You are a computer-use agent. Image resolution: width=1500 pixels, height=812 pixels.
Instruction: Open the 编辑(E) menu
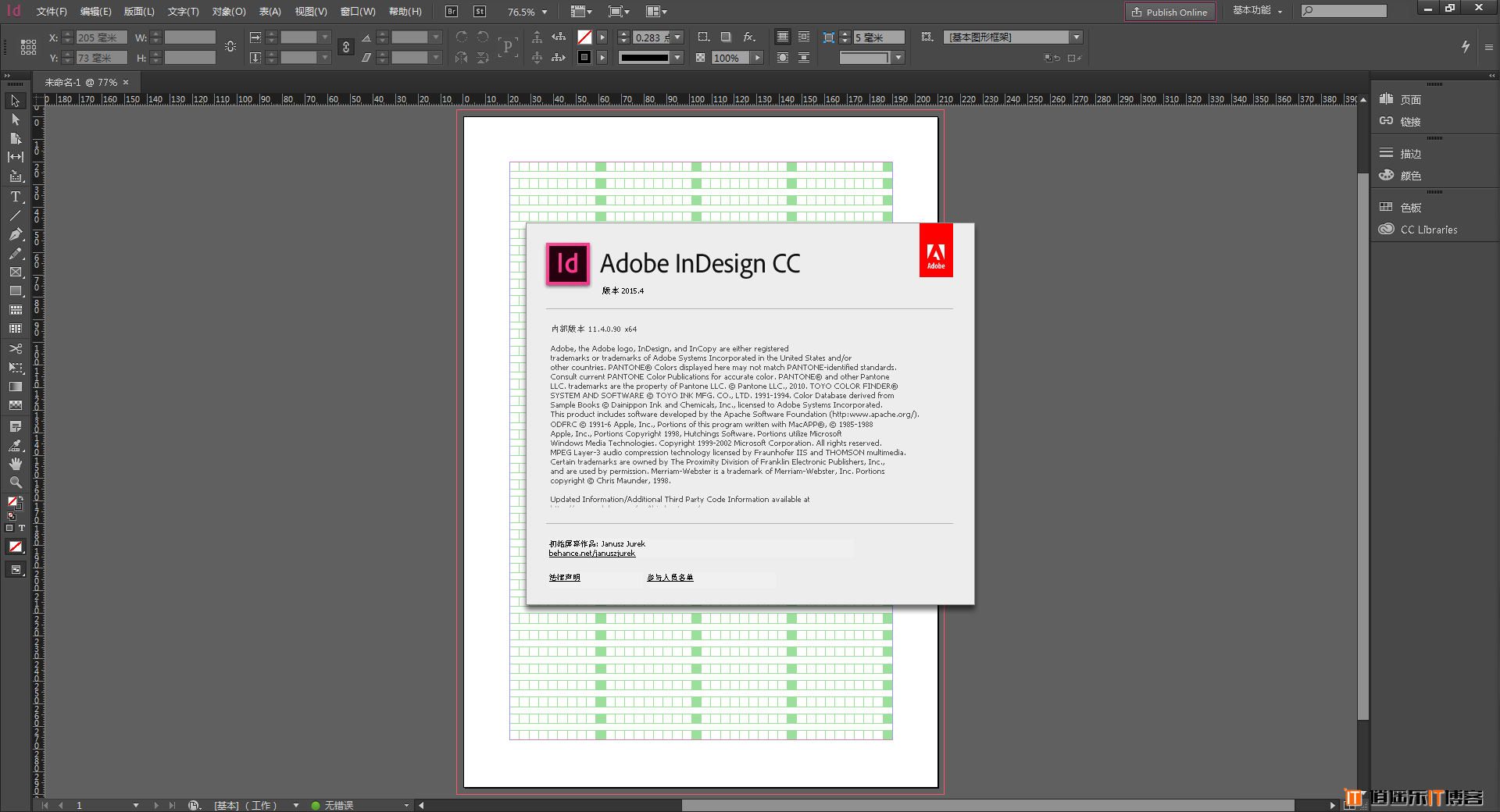[96, 12]
